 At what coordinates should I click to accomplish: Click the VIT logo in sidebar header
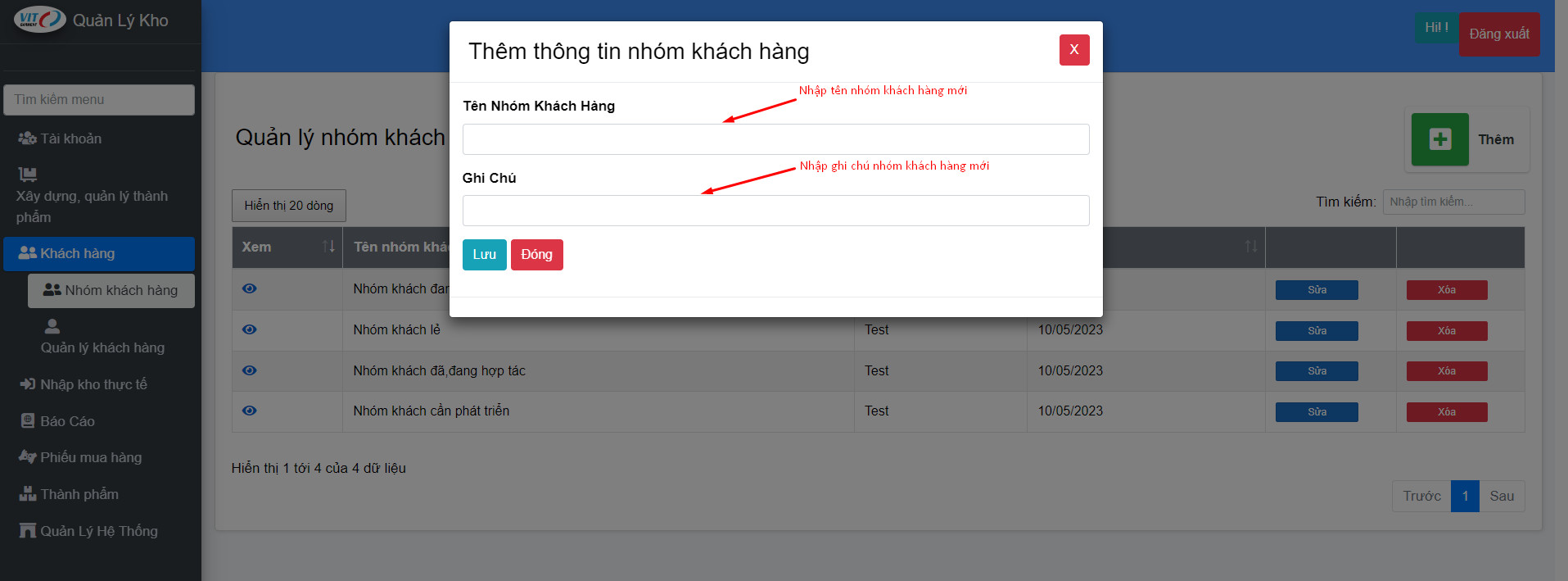point(39,19)
